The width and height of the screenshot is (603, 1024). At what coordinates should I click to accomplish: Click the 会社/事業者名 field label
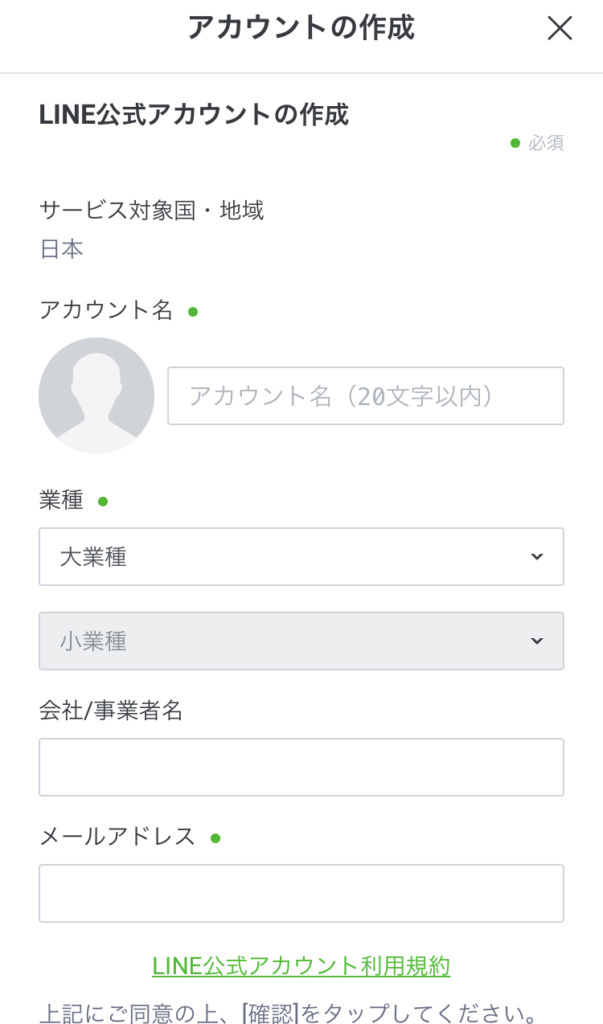click(110, 711)
